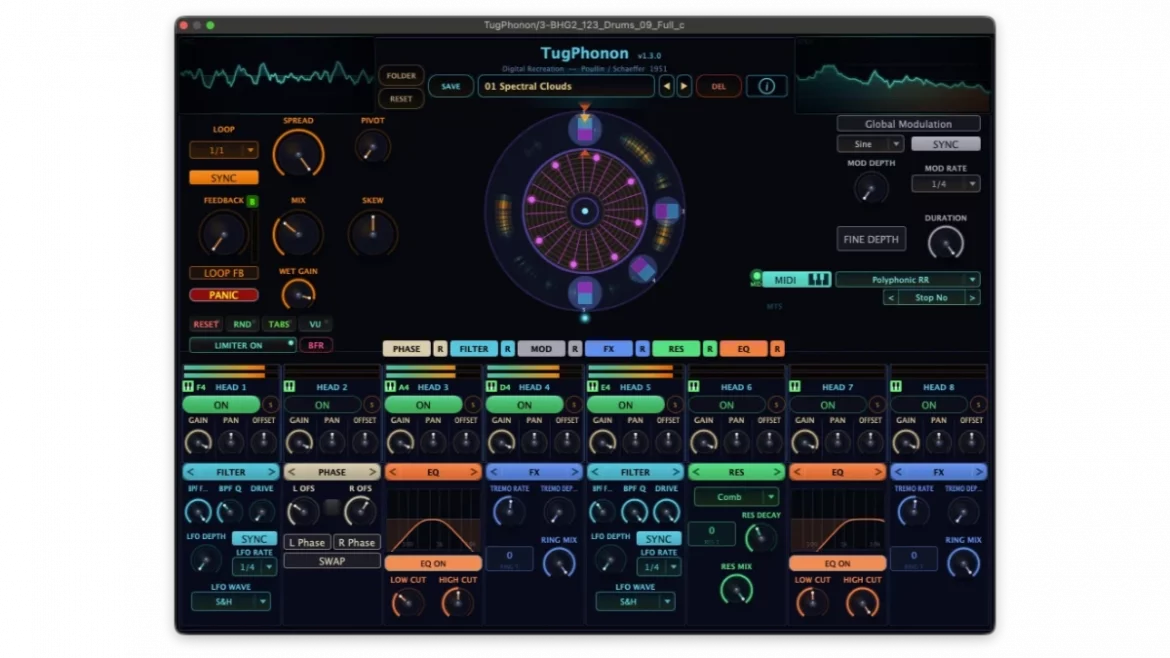Go to the next preset arrow

tap(683, 86)
